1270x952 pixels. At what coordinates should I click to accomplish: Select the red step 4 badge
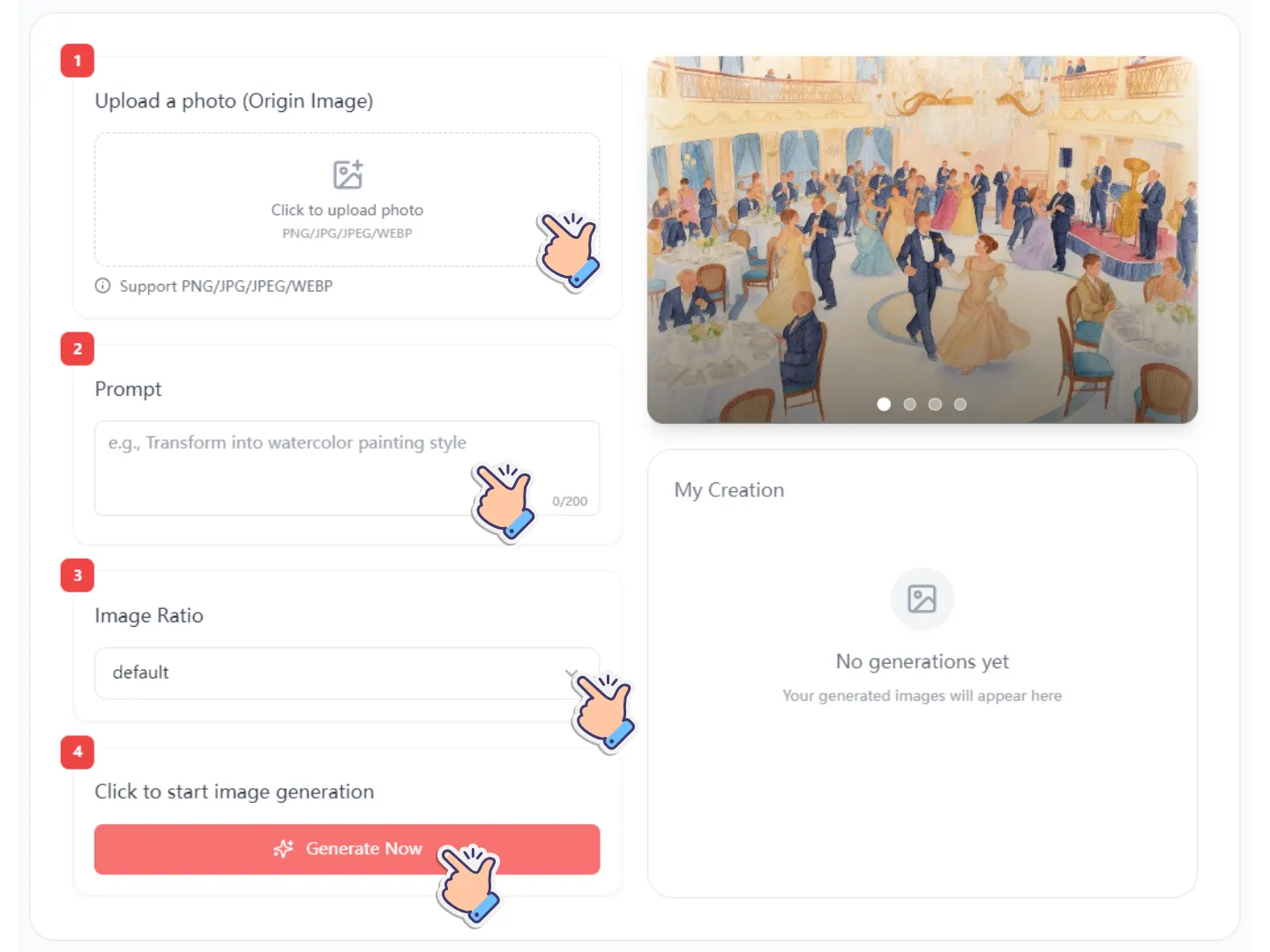pyautogui.click(x=78, y=752)
